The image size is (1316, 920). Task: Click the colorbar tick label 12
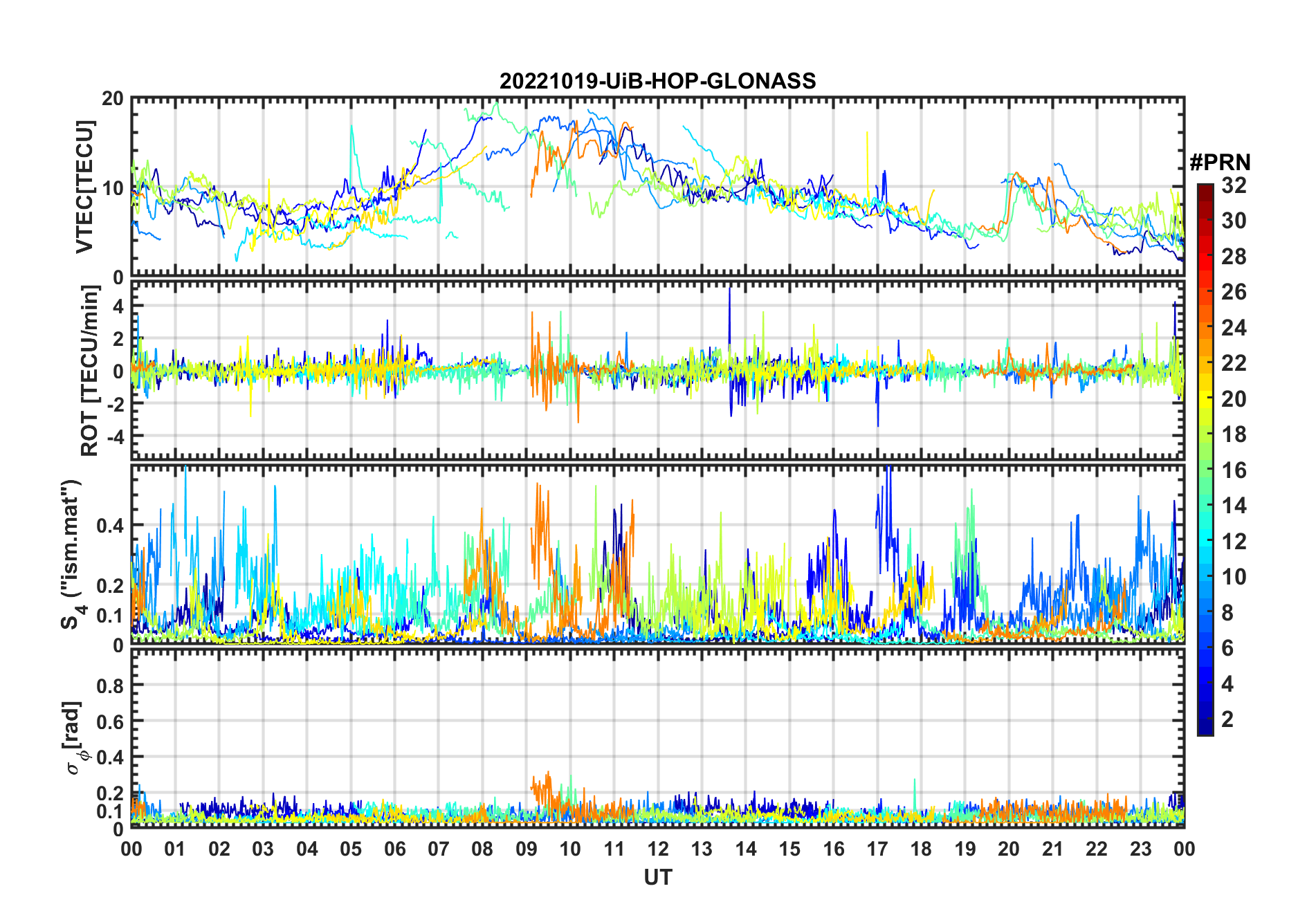pyautogui.click(x=1234, y=541)
